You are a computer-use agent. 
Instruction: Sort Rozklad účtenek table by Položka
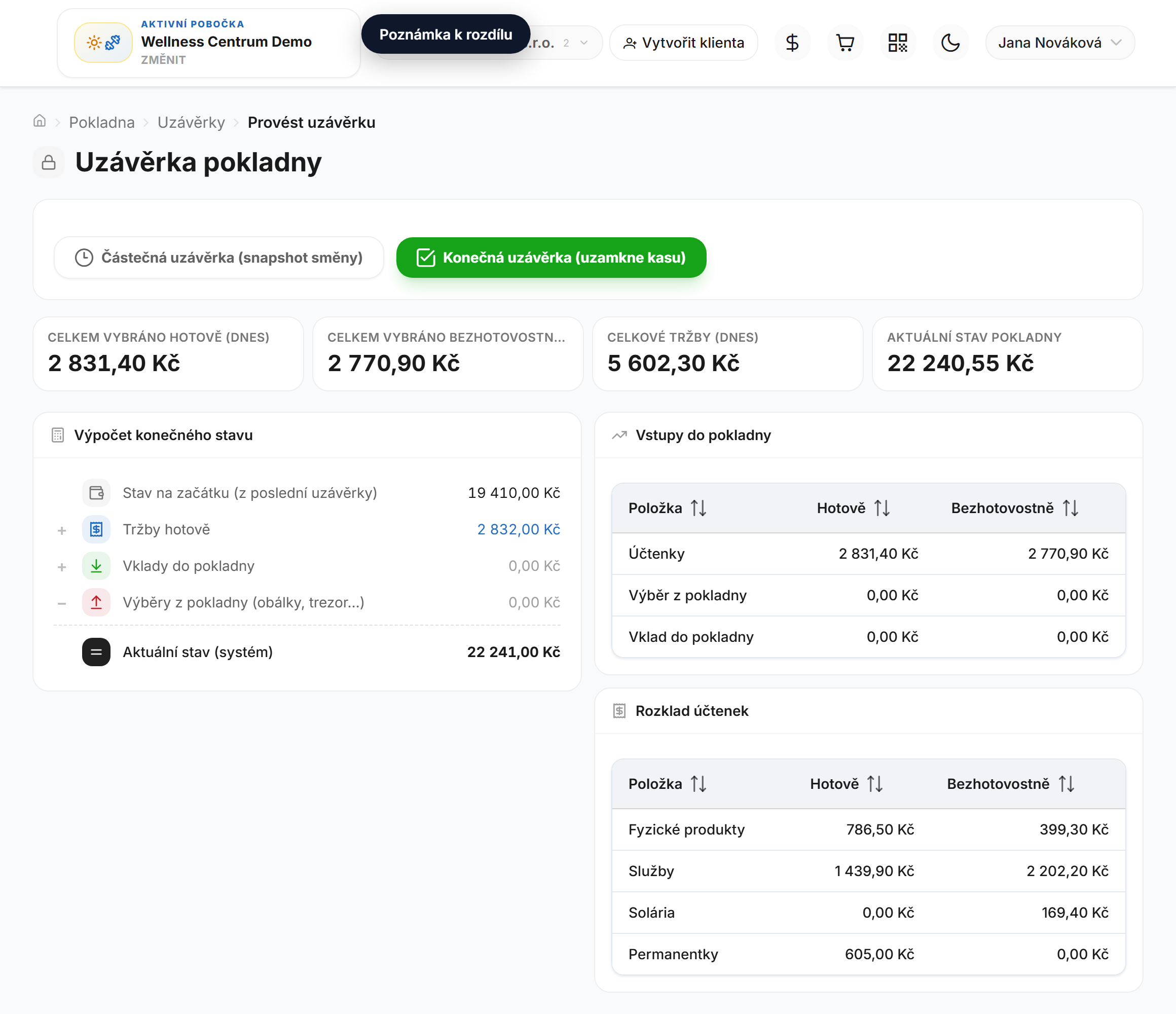pyautogui.click(x=667, y=784)
